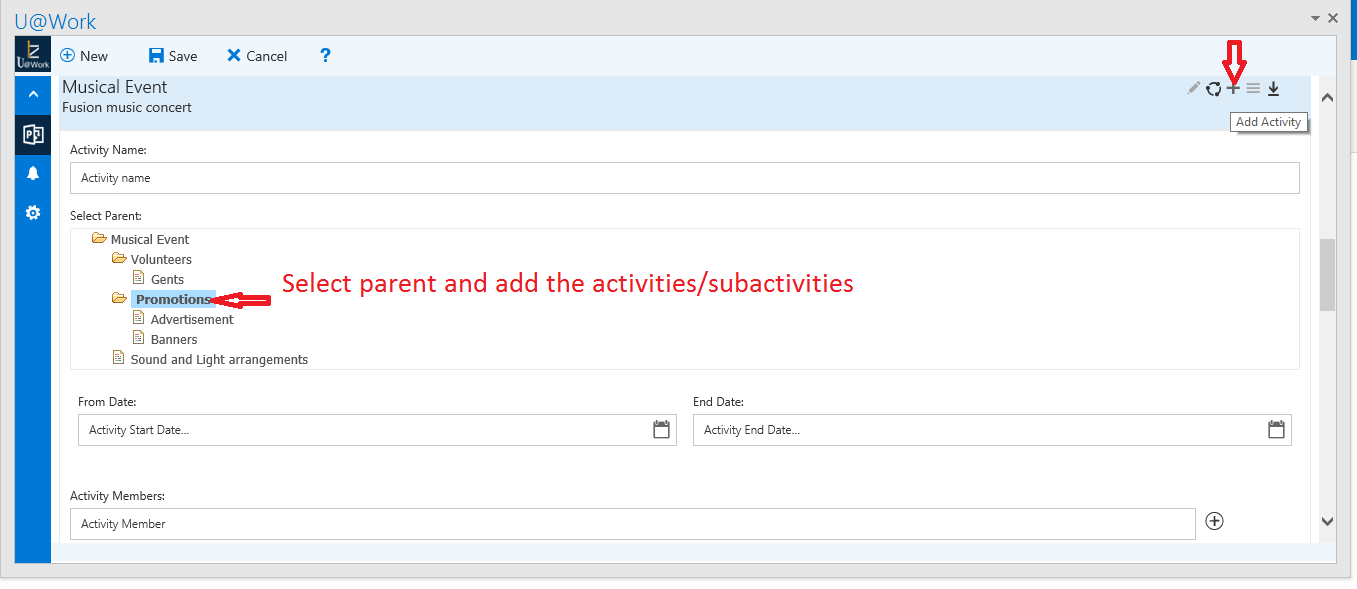The image size is (1357, 589).
Task: Click Save in the toolbar
Action: (173, 56)
